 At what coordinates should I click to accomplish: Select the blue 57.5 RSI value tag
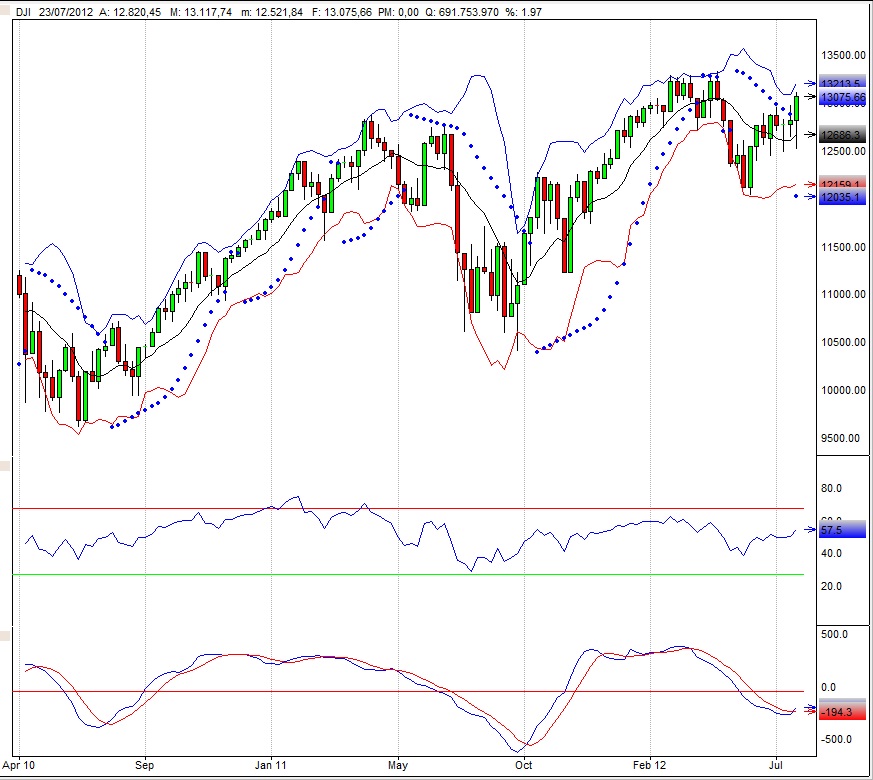tap(832, 529)
